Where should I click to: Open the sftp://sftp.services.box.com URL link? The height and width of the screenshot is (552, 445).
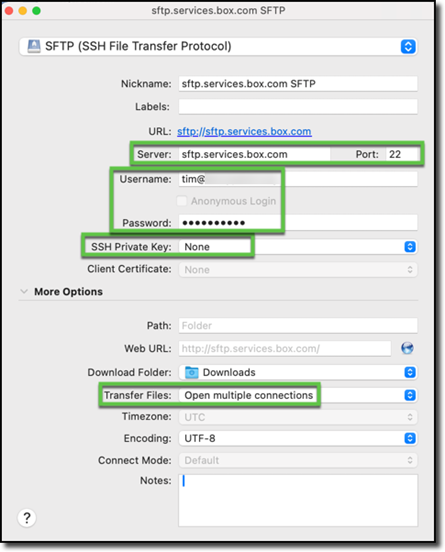tap(244, 132)
